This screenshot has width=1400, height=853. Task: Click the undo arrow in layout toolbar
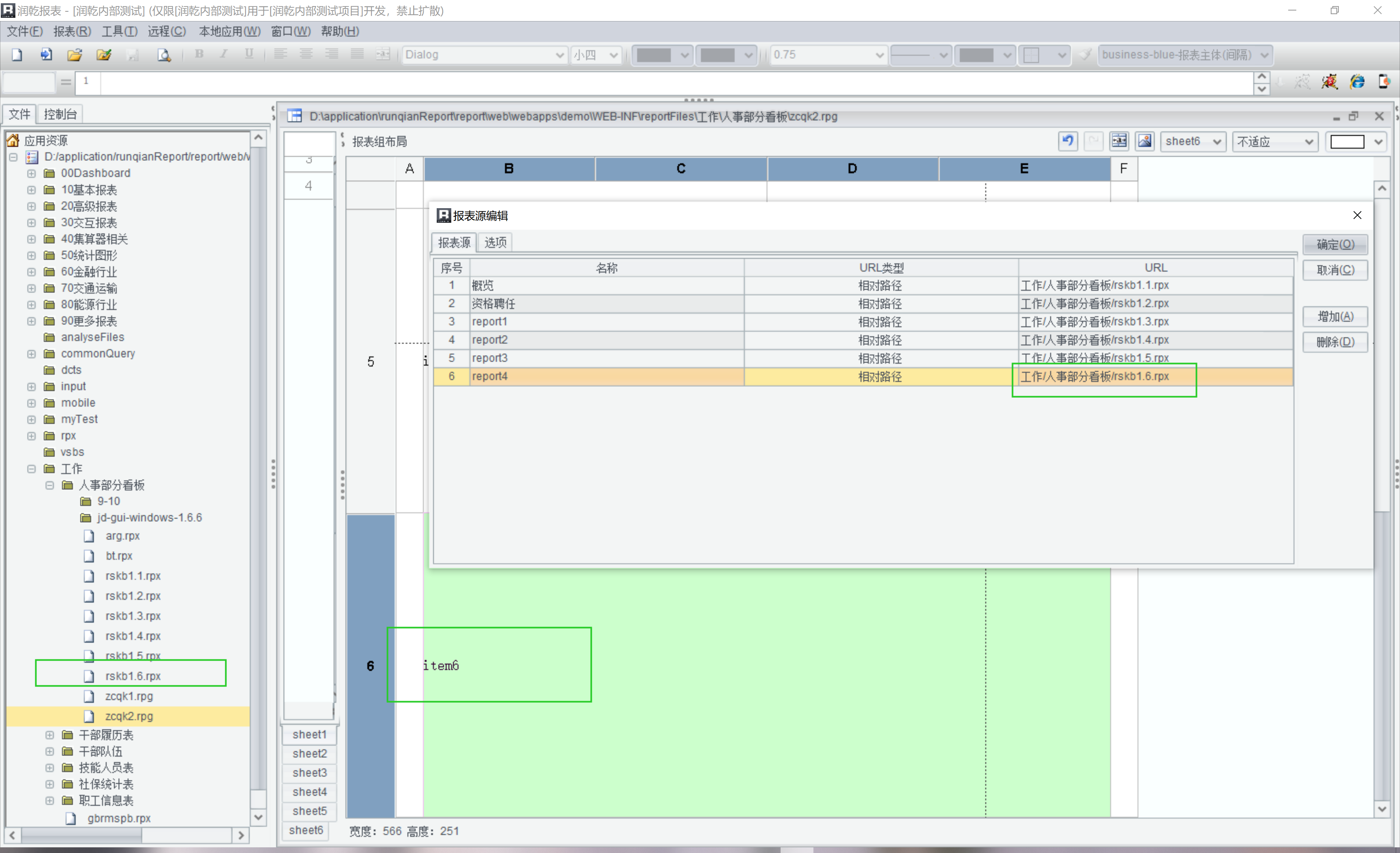(x=1067, y=141)
